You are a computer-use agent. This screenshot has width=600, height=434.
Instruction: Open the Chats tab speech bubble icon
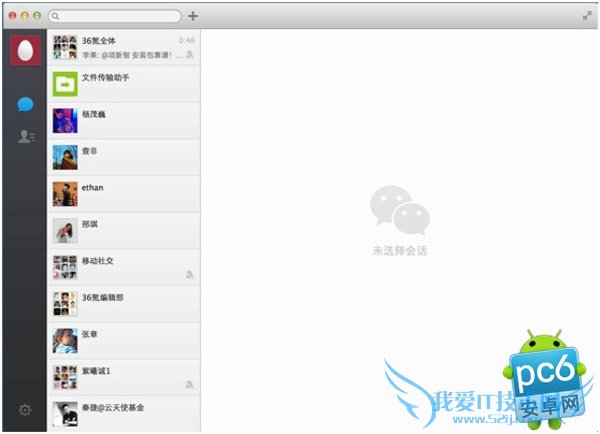pos(25,104)
